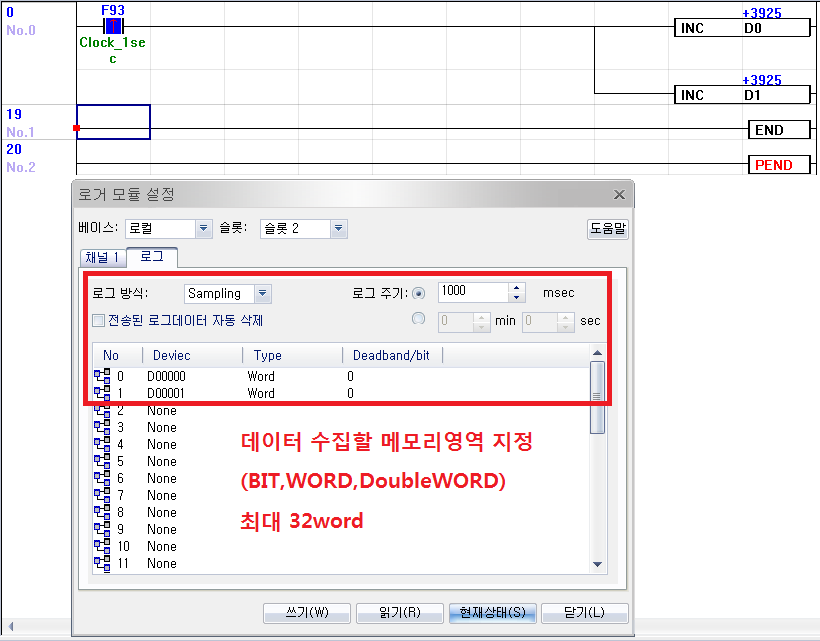The image size is (820, 641).
Task: Select the F93 Clock_1sec rising-edge contact
Action: click(113, 26)
